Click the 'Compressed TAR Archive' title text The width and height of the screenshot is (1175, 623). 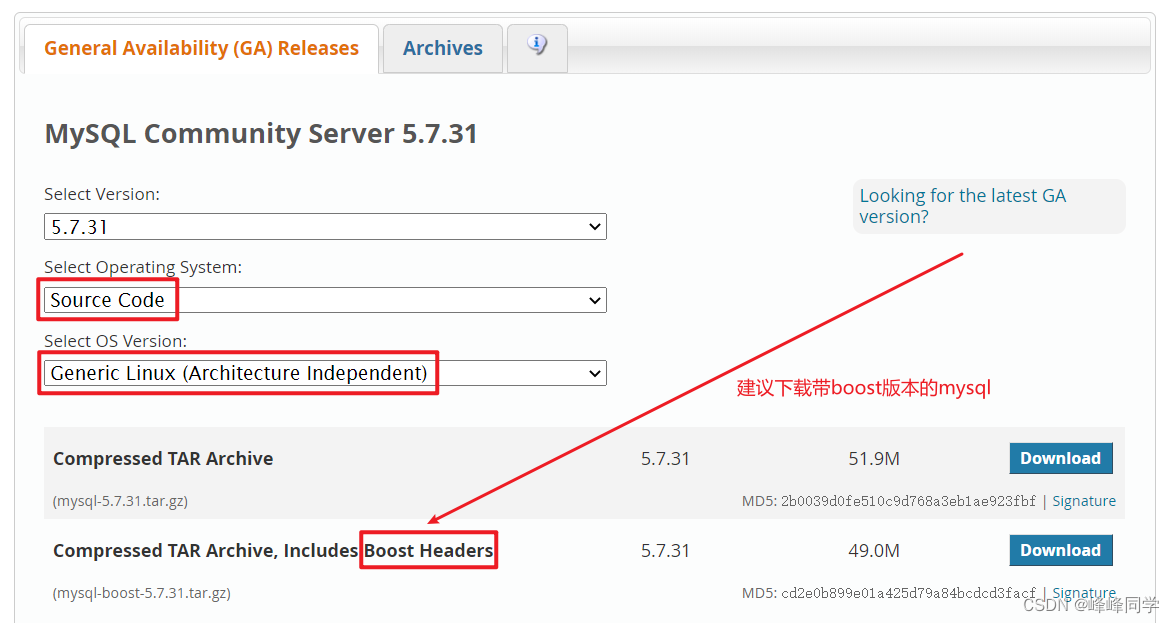pyautogui.click(x=163, y=459)
